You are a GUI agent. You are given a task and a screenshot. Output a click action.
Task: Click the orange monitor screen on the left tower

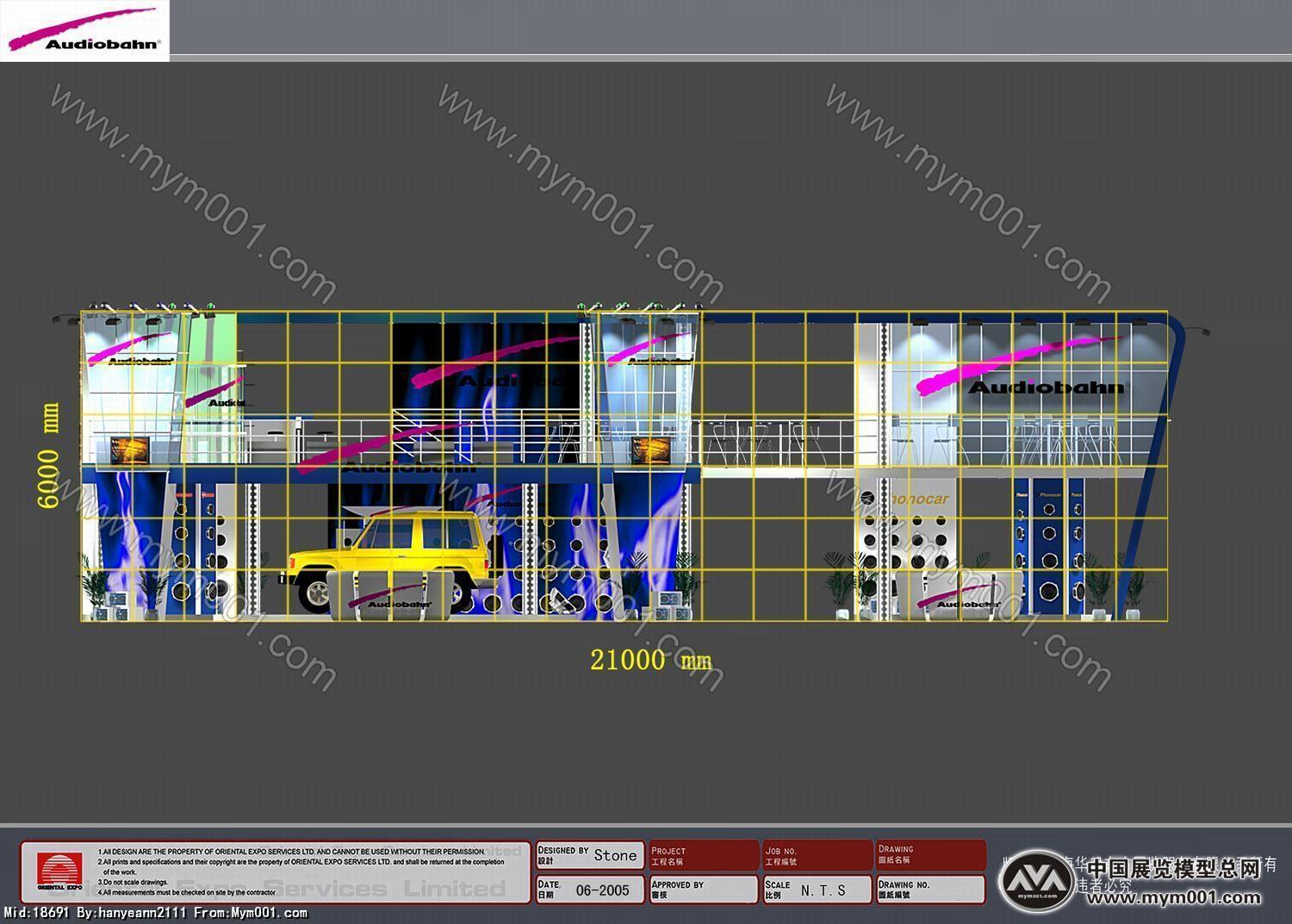point(130,450)
